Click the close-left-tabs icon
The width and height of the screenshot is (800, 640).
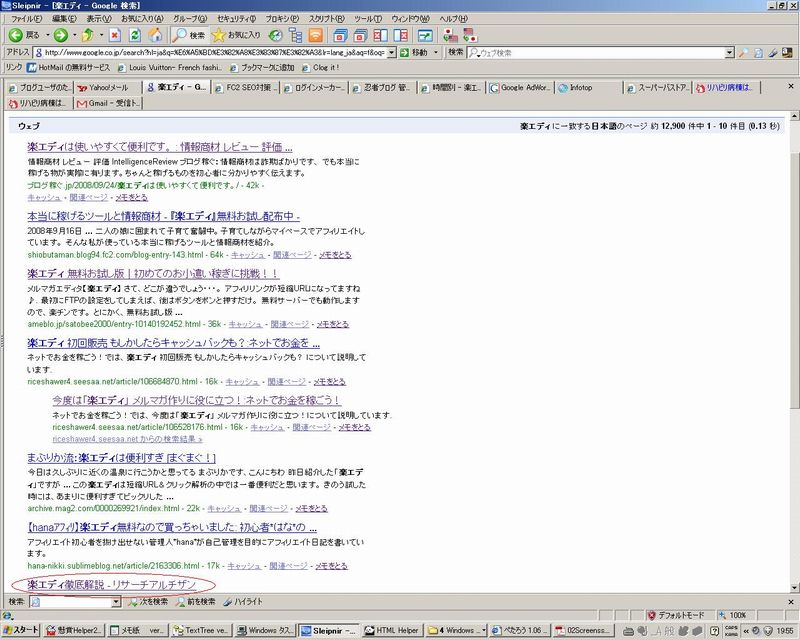(381, 35)
